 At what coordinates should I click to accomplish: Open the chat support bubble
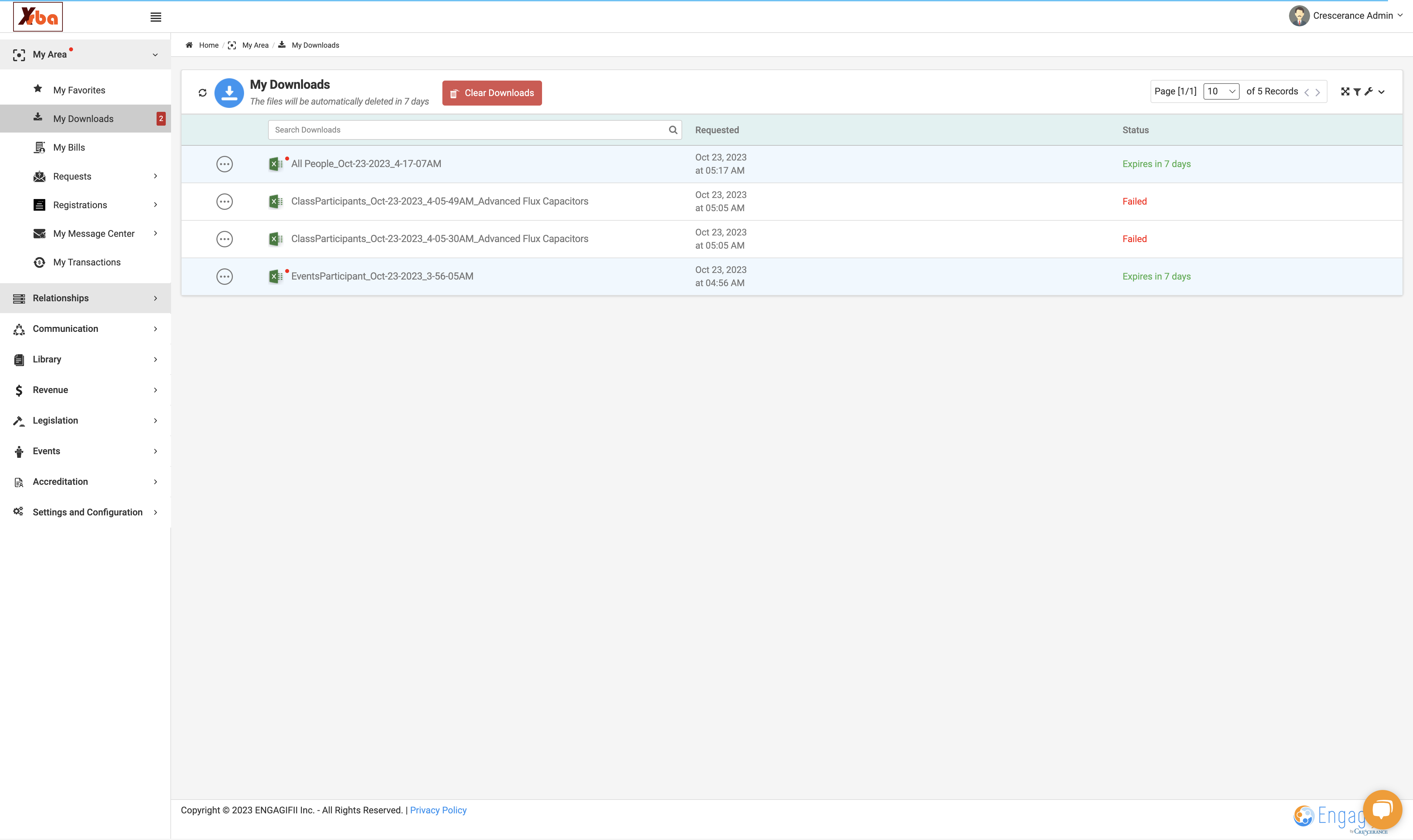click(1382, 809)
